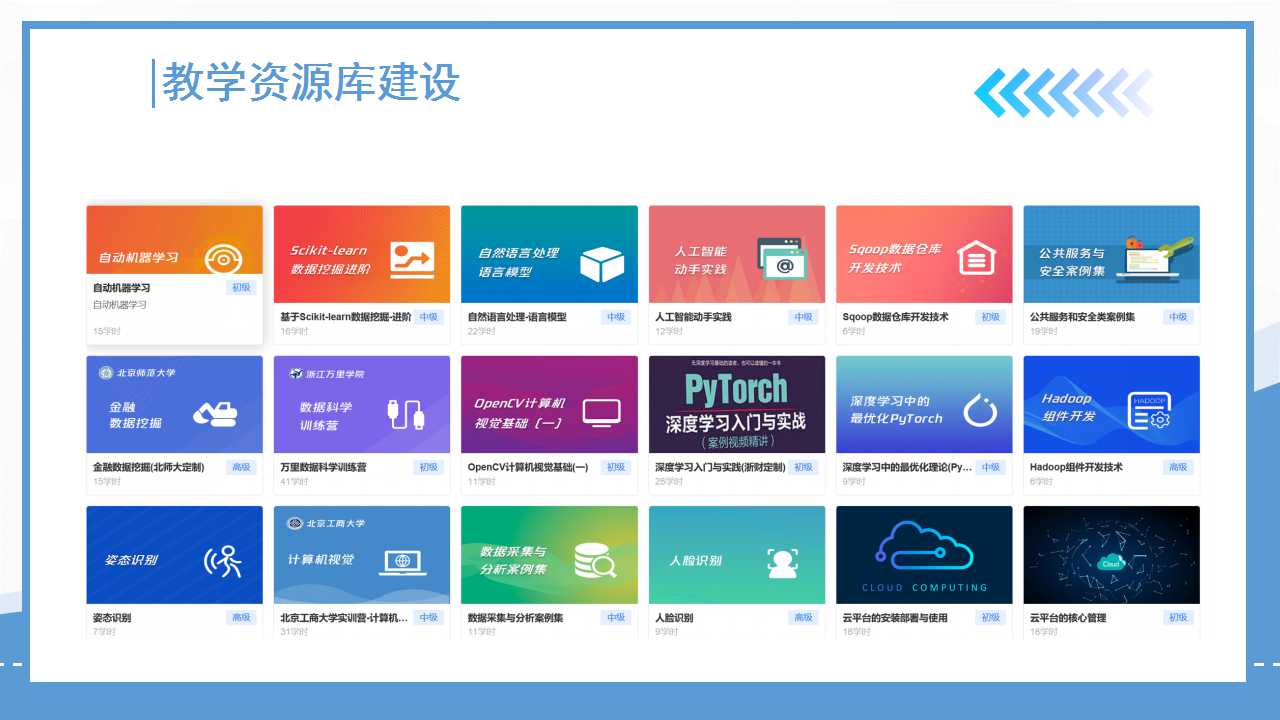
Task: Open the 人工智能动手实践 course title link
Action: (x=693, y=317)
